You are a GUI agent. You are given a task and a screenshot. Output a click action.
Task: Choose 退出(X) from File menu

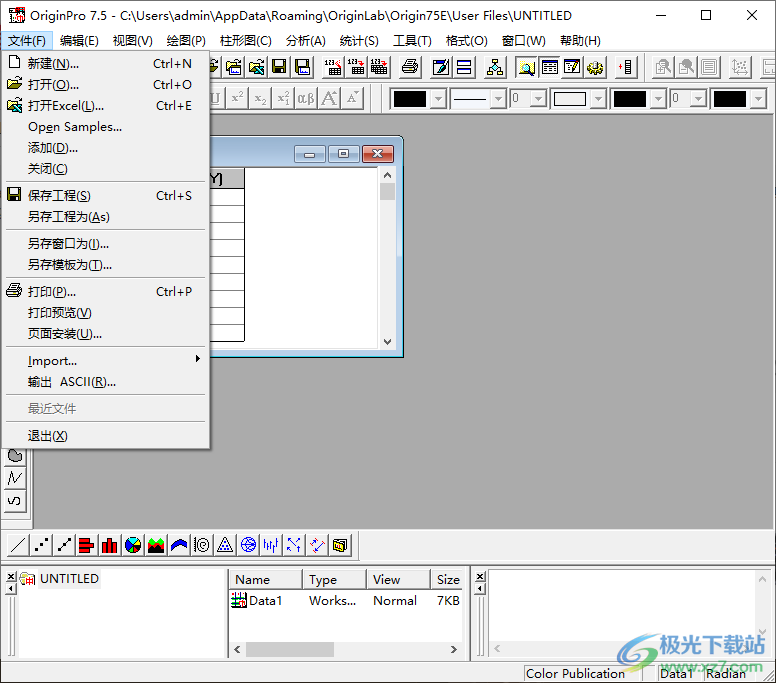pos(106,436)
